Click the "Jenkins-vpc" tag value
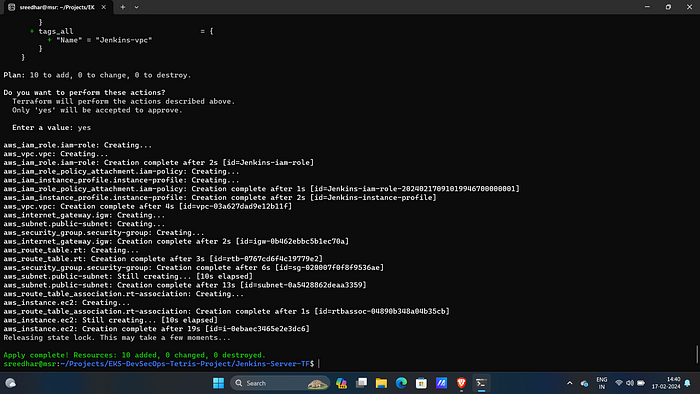The image size is (700, 394). (x=124, y=40)
